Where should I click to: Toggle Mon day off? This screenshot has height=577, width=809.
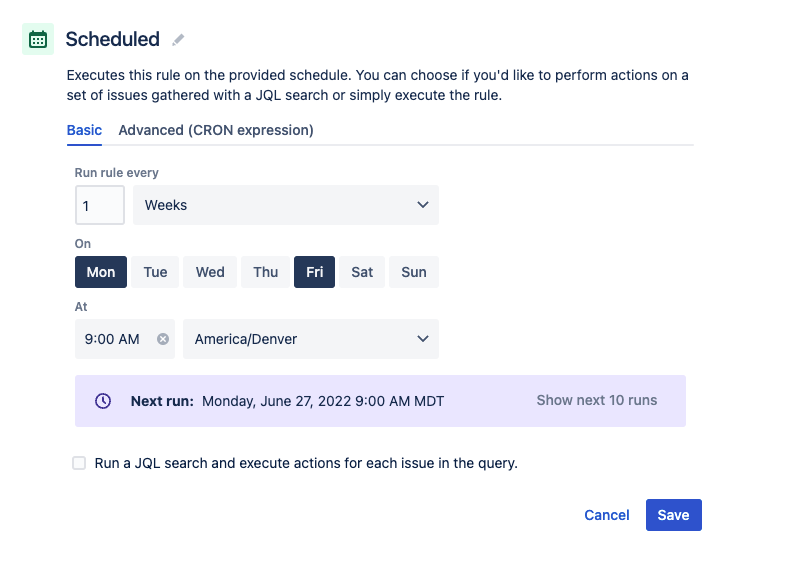click(101, 272)
